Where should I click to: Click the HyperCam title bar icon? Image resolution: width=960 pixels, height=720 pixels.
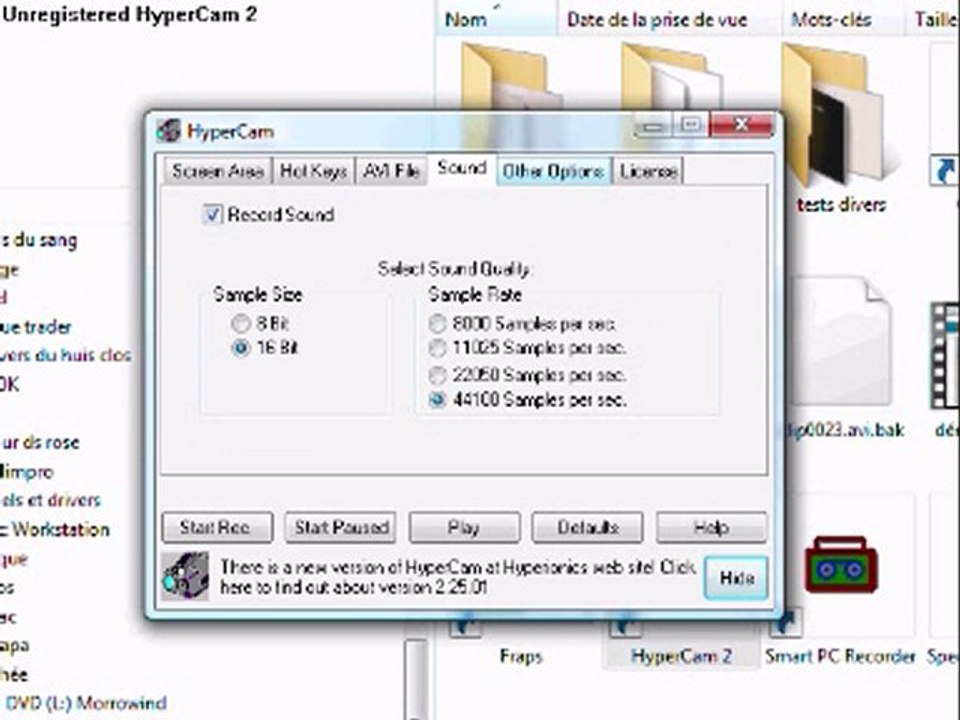168,131
